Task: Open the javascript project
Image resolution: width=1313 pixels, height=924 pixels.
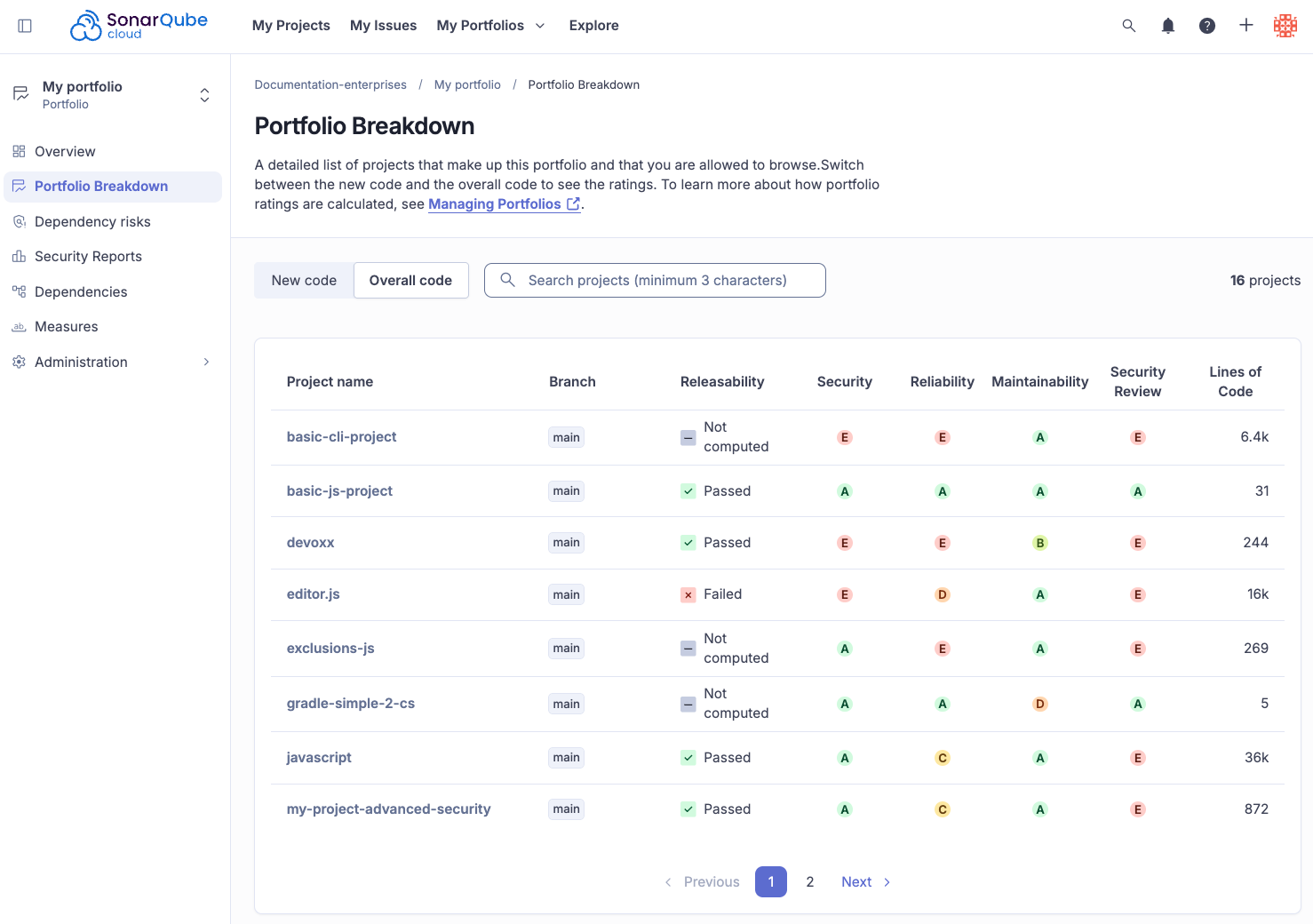Action: 319,758
